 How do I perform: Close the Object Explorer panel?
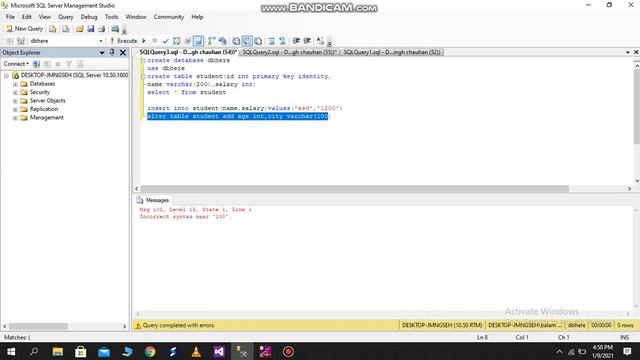pos(123,53)
